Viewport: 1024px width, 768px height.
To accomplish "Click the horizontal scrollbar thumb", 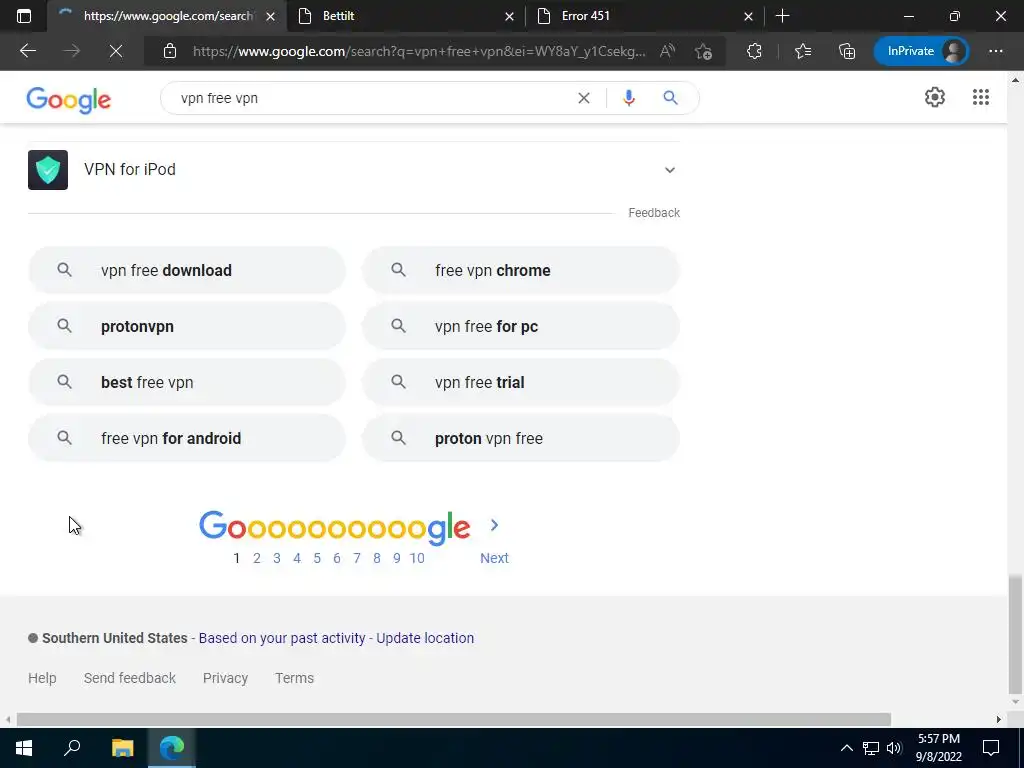I will (454, 720).
